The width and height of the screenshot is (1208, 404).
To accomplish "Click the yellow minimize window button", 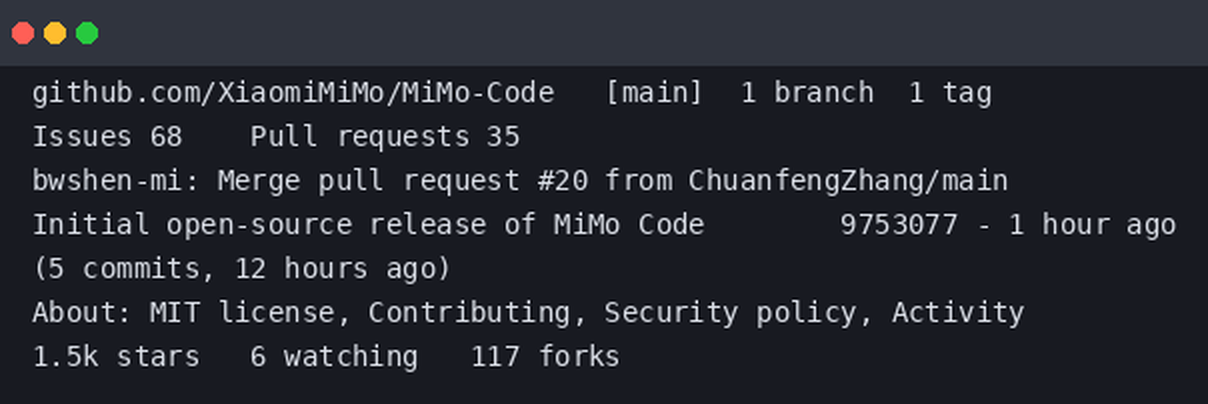I will (55, 33).
